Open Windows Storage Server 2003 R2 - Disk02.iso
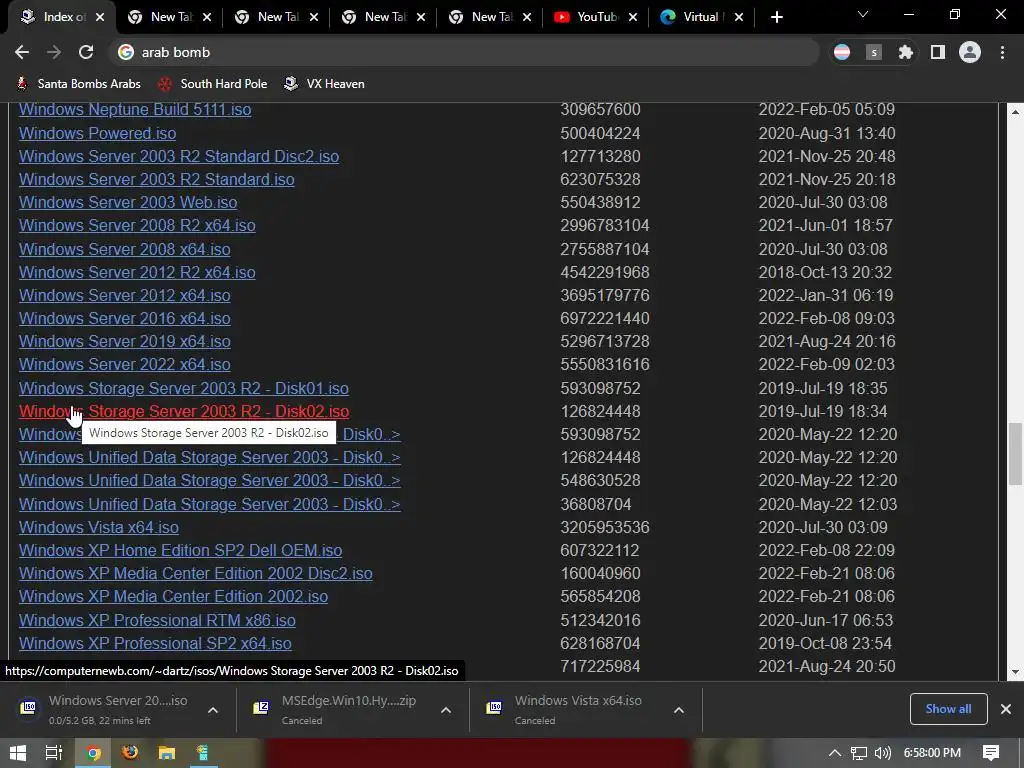The height and width of the screenshot is (768, 1024). tap(184, 411)
